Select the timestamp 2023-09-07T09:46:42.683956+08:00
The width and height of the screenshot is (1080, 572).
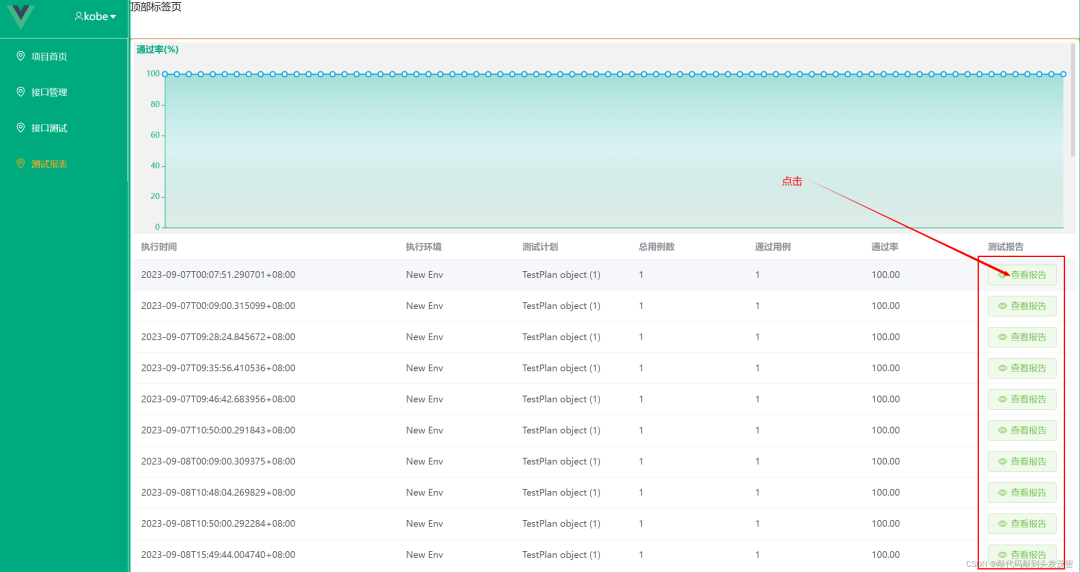pos(218,399)
